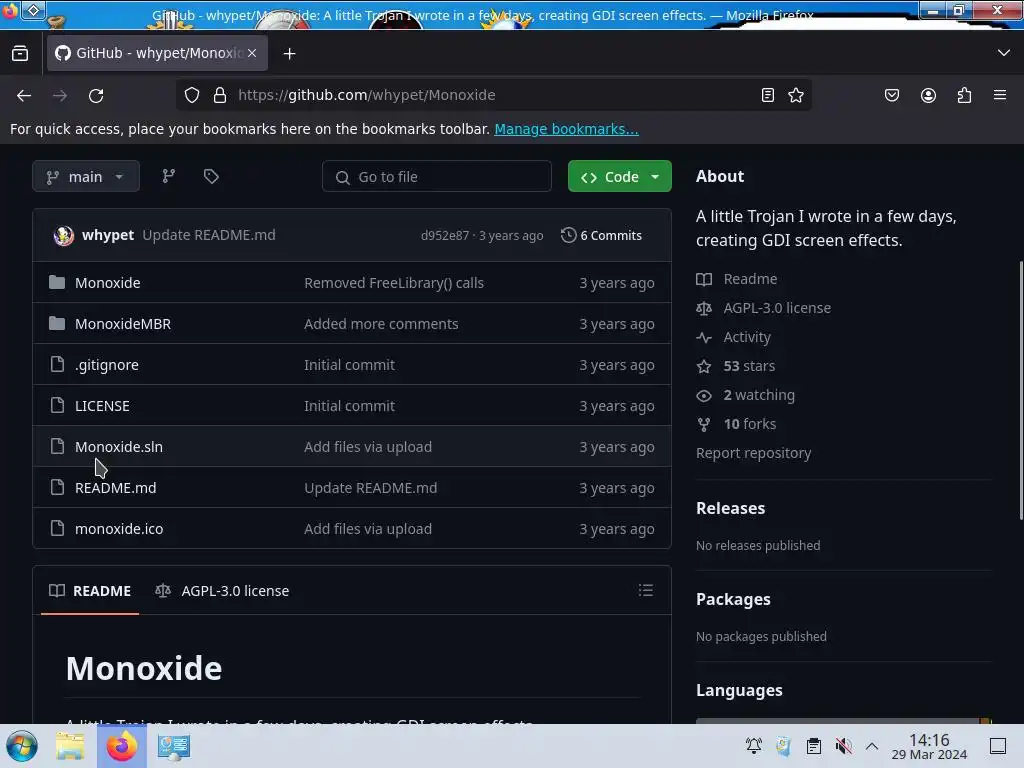Open the extensions puzzle icon
The image size is (1024, 768).
pos(964,95)
